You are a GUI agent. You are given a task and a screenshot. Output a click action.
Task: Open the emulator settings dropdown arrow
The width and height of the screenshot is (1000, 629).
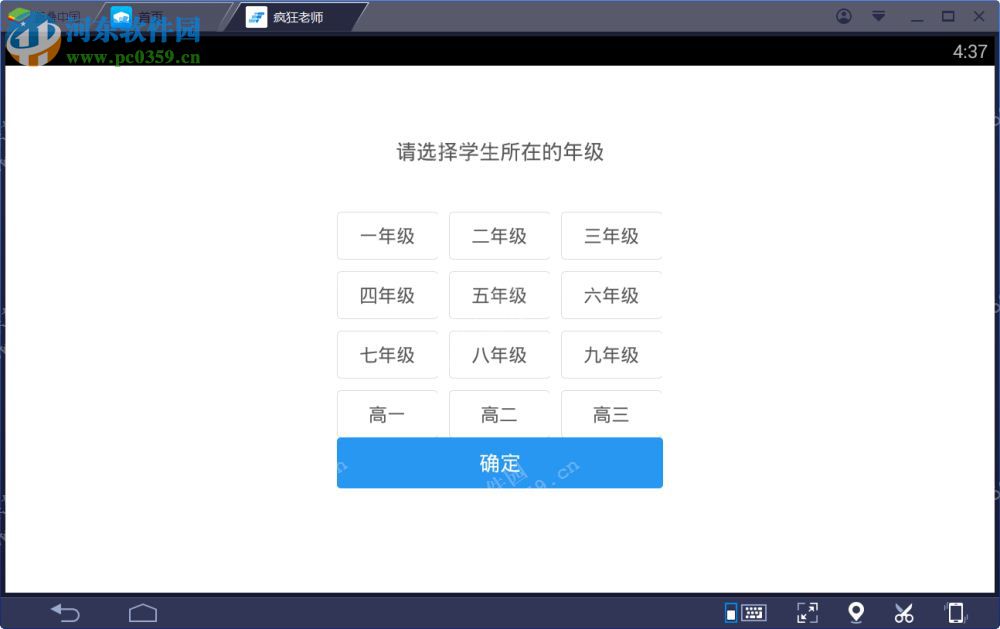pyautogui.click(x=877, y=16)
